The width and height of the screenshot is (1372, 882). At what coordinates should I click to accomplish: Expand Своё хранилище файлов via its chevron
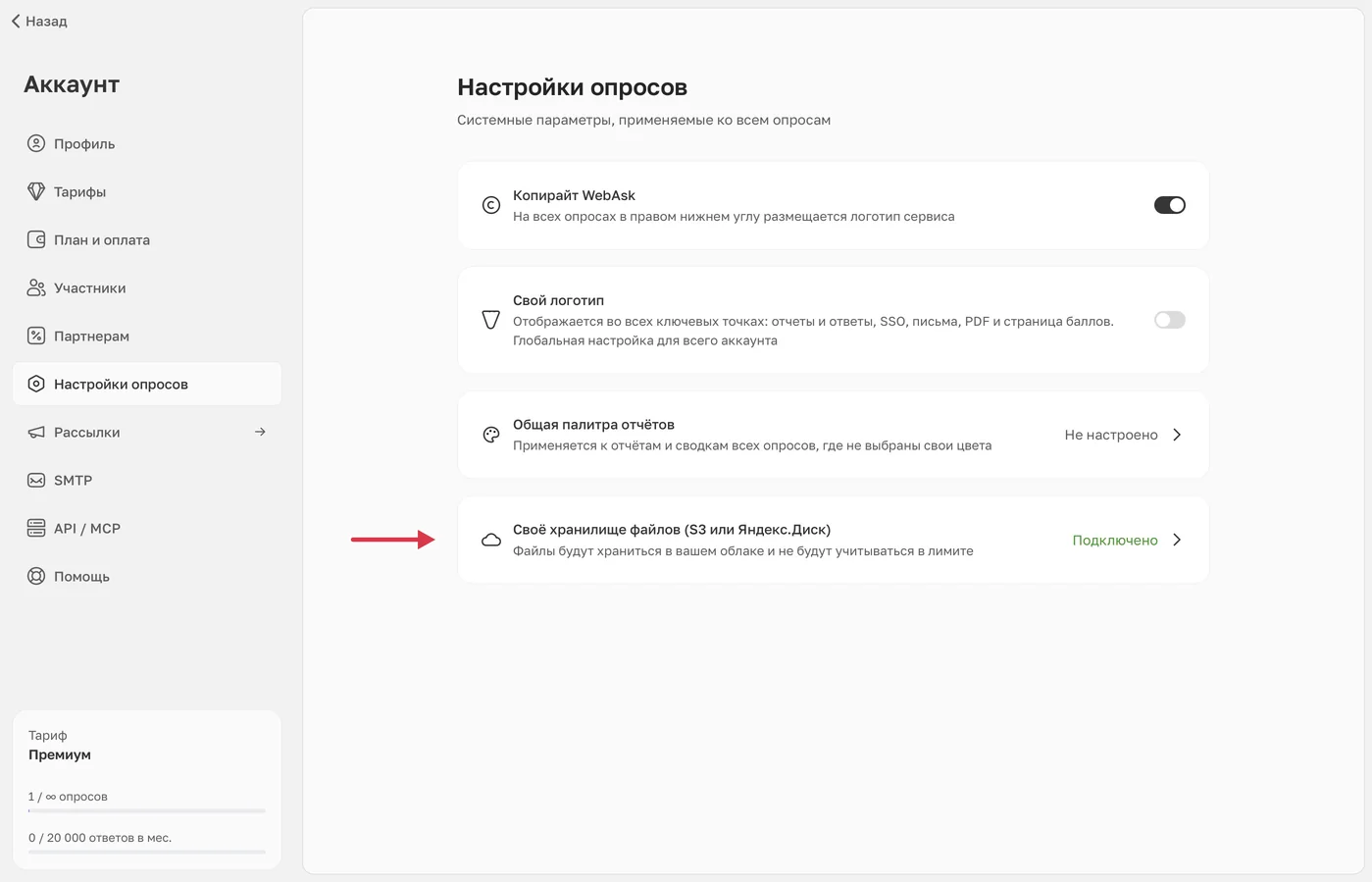(x=1177, y=540)
